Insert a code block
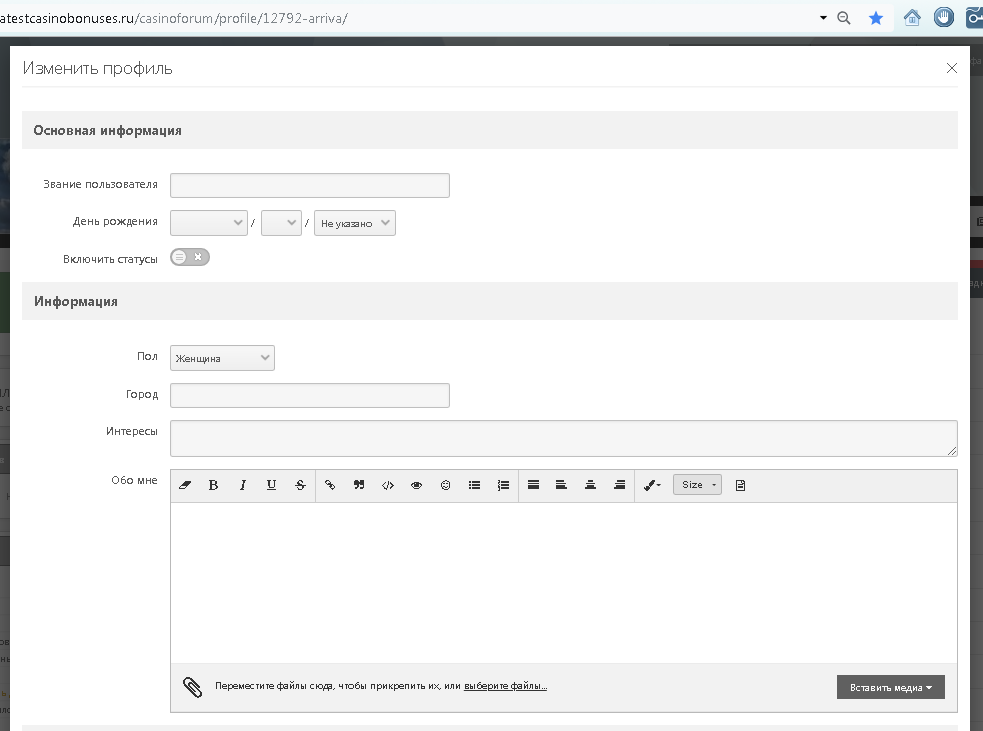 tap(388, 485)
